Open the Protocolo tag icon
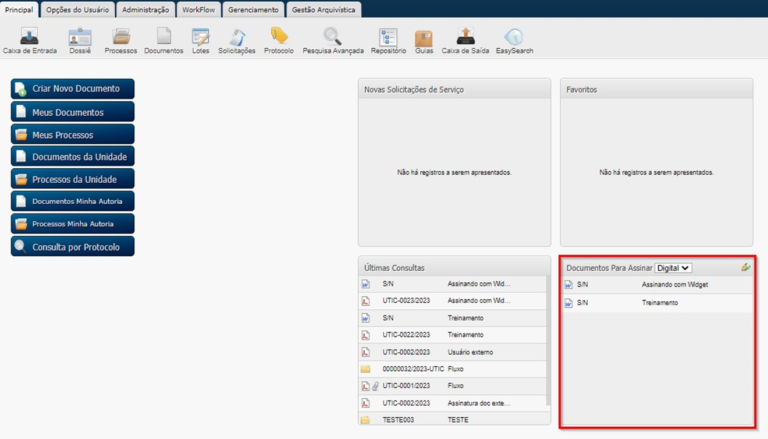 tap(279, 36)
